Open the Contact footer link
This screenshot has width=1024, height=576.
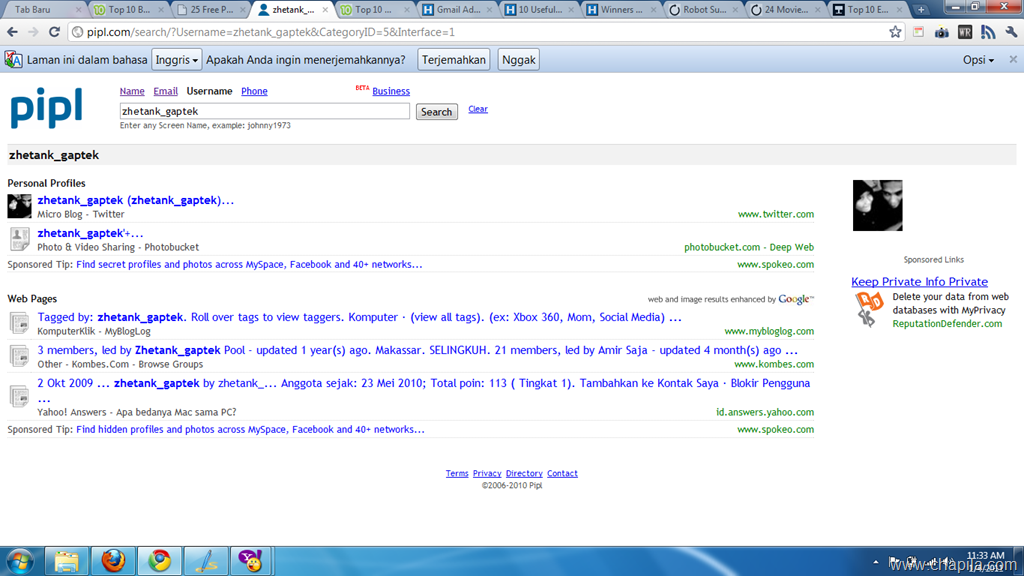point(562,473)
